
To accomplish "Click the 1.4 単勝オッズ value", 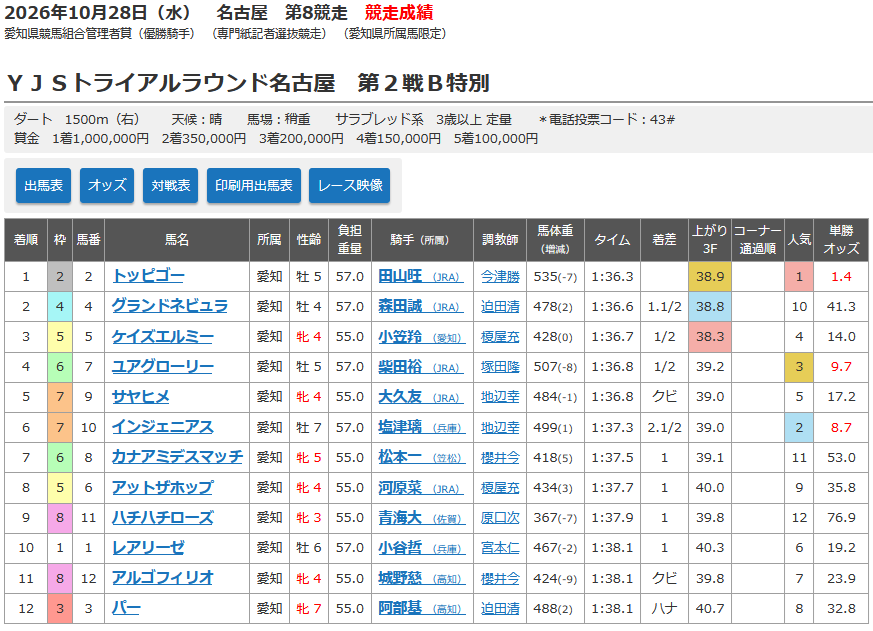I will click(841, 276).
